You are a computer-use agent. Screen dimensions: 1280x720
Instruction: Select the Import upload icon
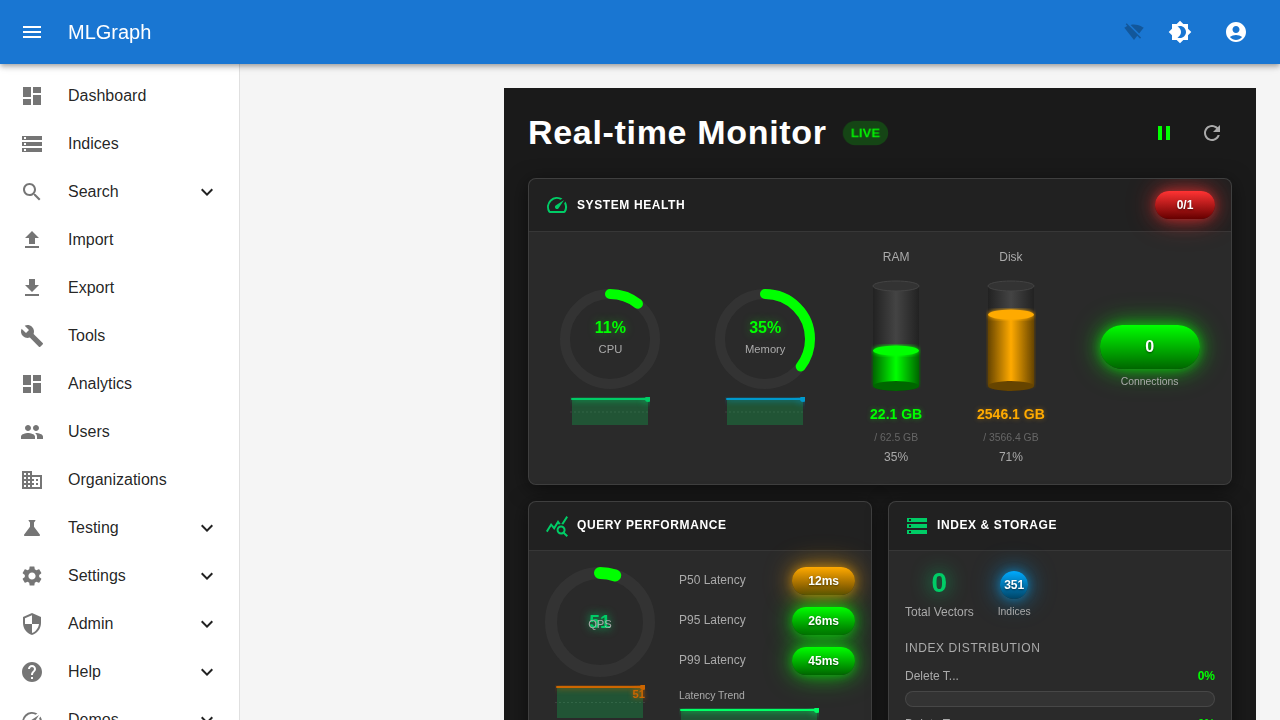pyautogui.click(x=32, y=239)
